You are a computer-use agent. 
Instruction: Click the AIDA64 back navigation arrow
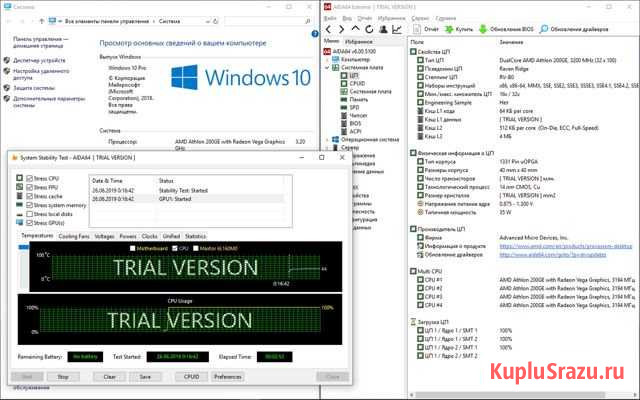coord(324,29)
